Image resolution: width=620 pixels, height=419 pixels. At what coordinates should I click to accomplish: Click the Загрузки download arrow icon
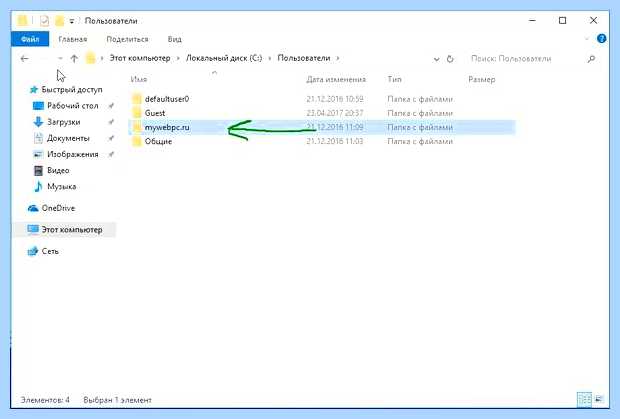coord(38,122)
